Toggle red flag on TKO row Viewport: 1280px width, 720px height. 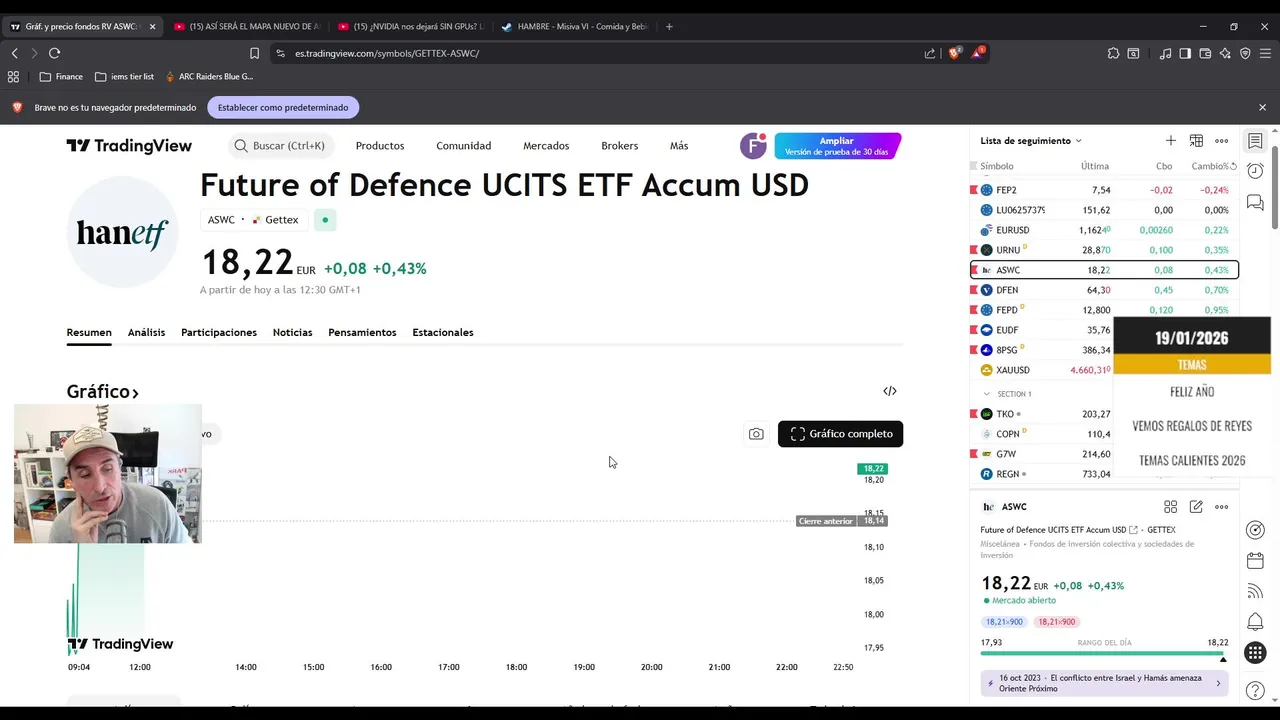pyautogui.click(x=974, y=414)
